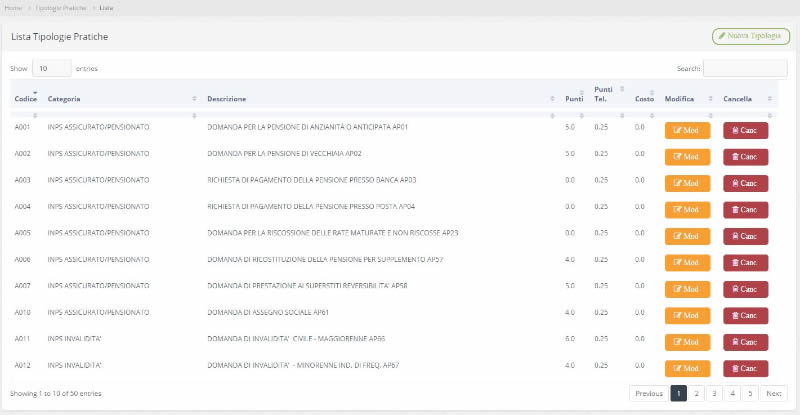Edit row A001 with Mod button
Viewport: 800px width, 415px height.
(687, 130)
